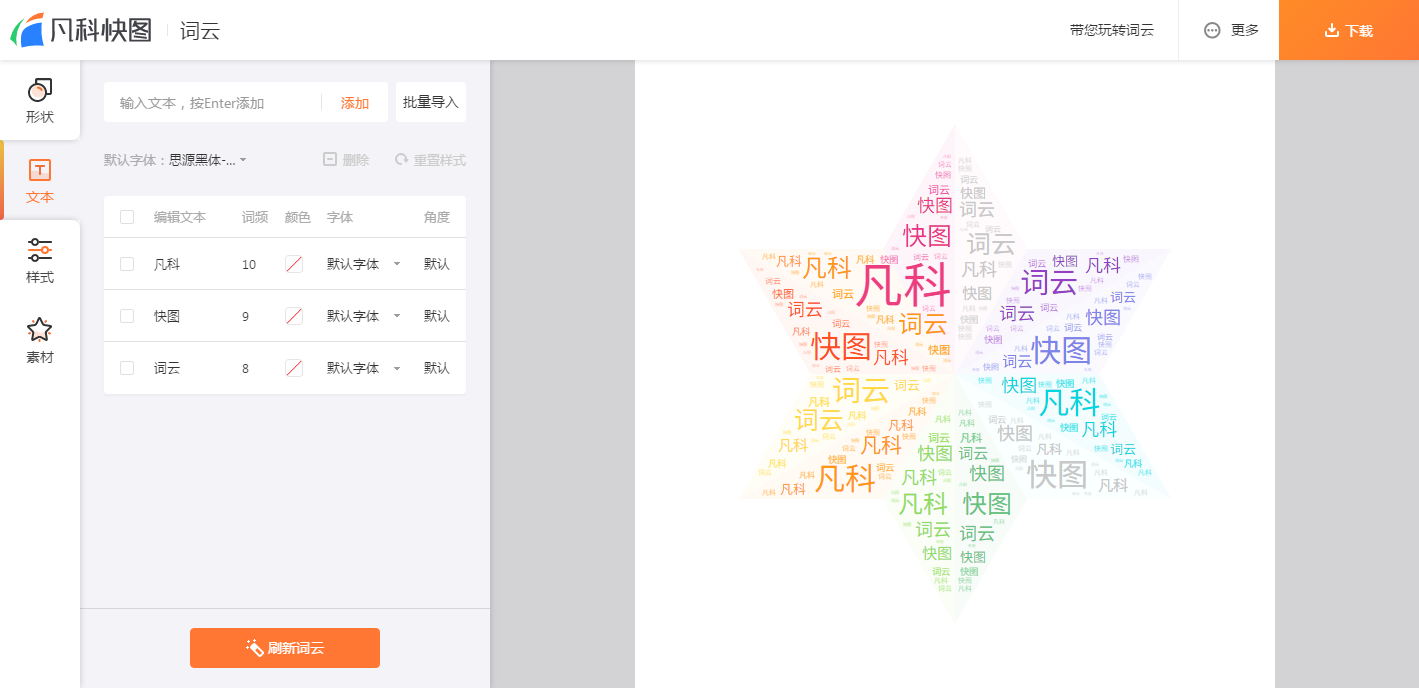The image size is (1419, 688).
Task: Click the 凡科快图 logo
Action: 81,30
